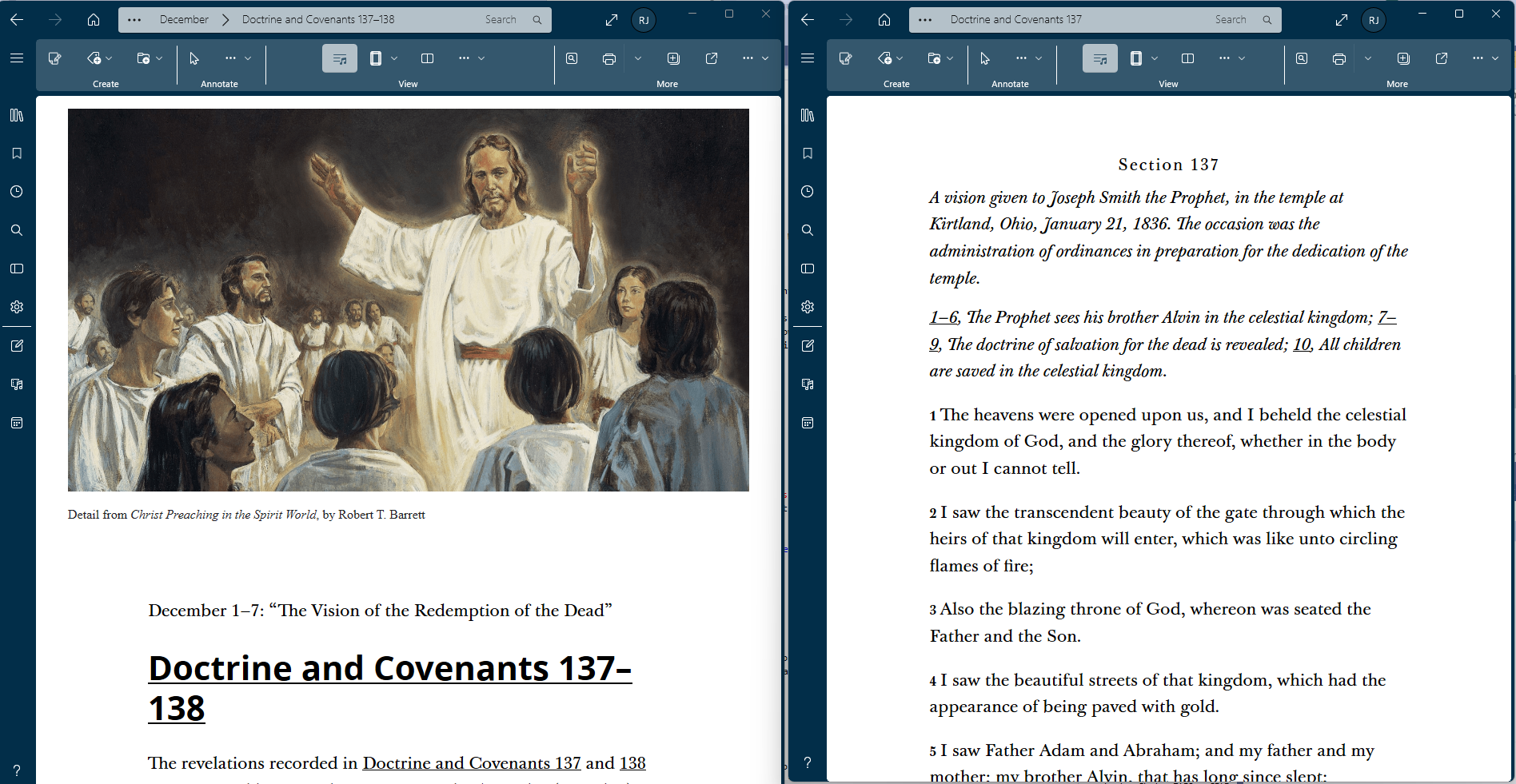Open Home in the right window
1516x784 pixels.
click(x=884, y=20)
